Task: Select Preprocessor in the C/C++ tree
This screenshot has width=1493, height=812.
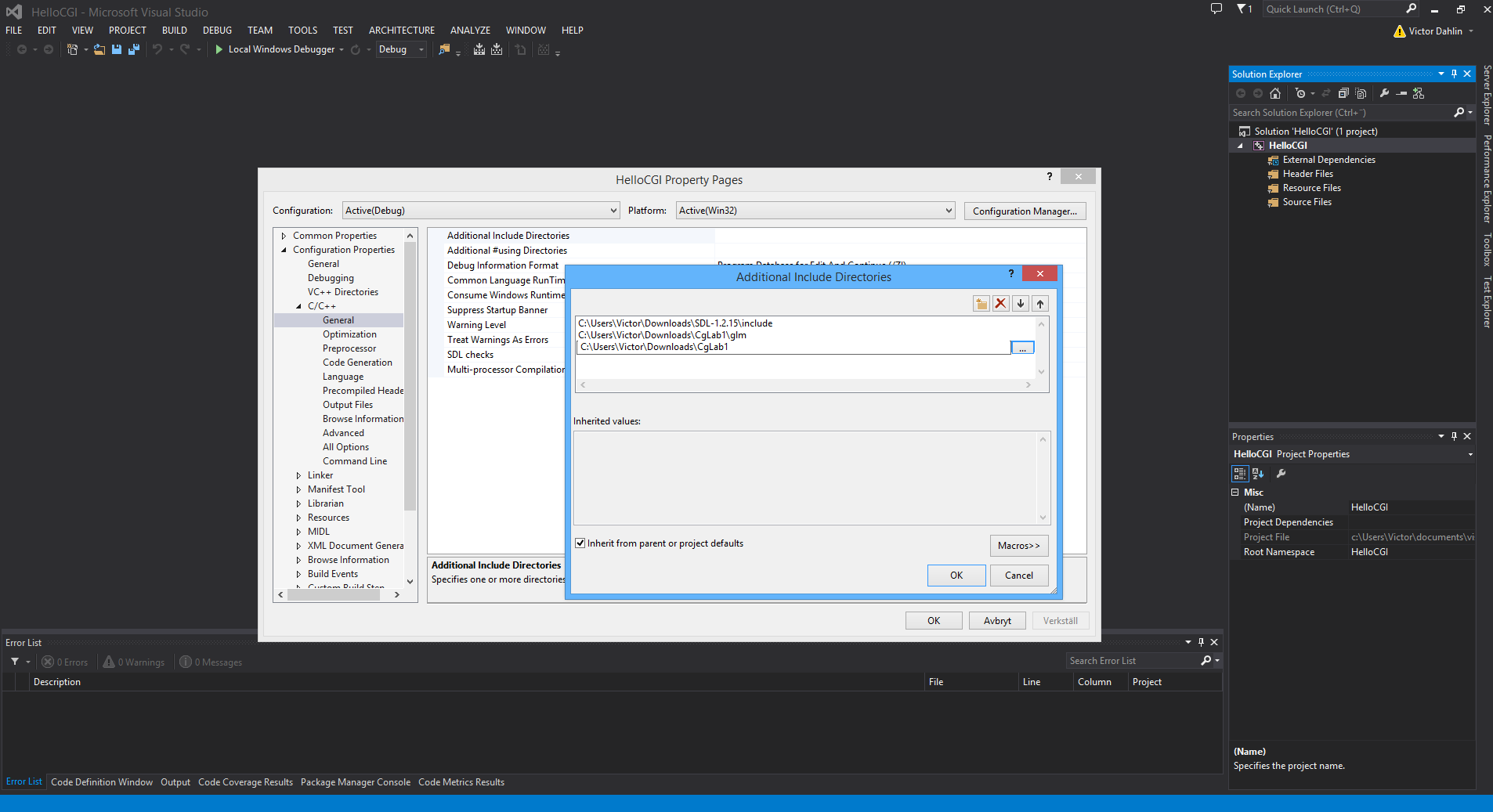Action: pos(349,348)
